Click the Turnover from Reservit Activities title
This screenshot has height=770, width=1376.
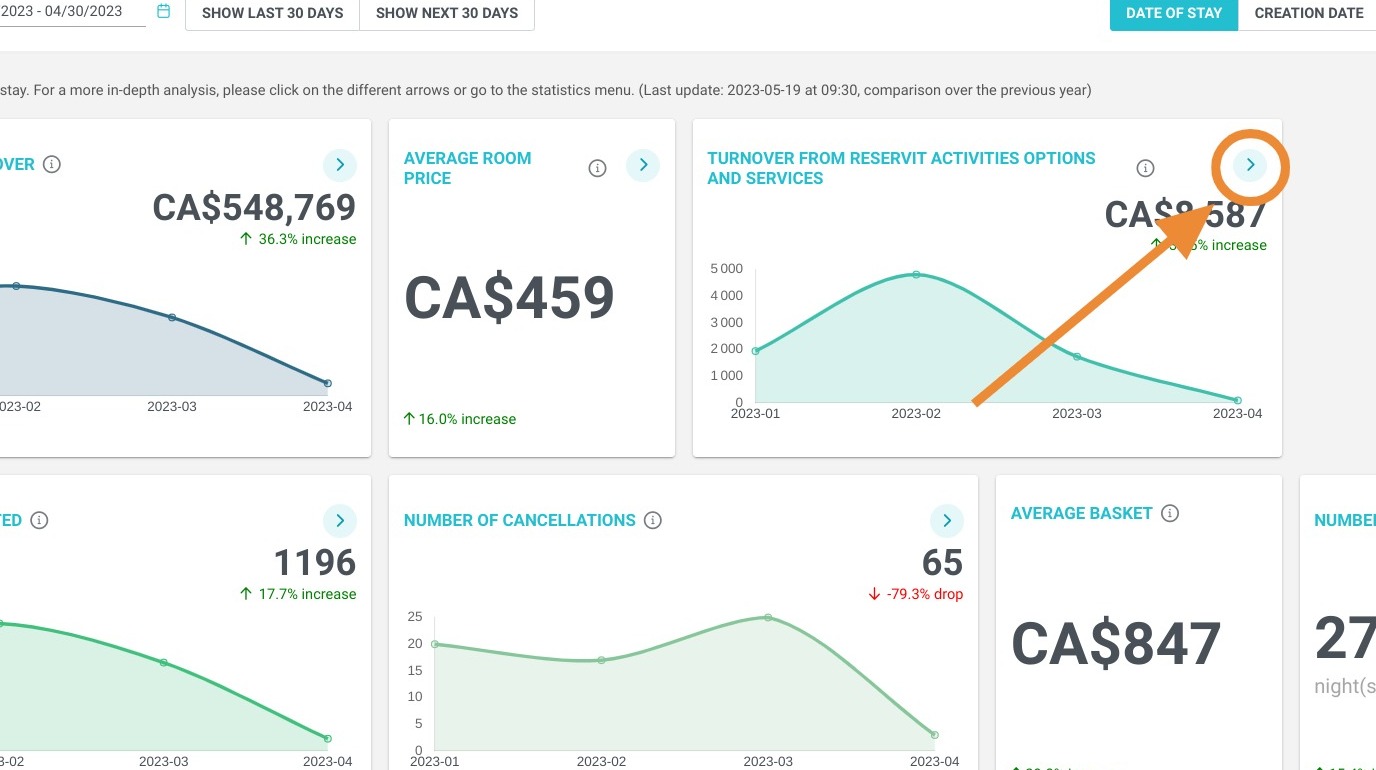901,168
